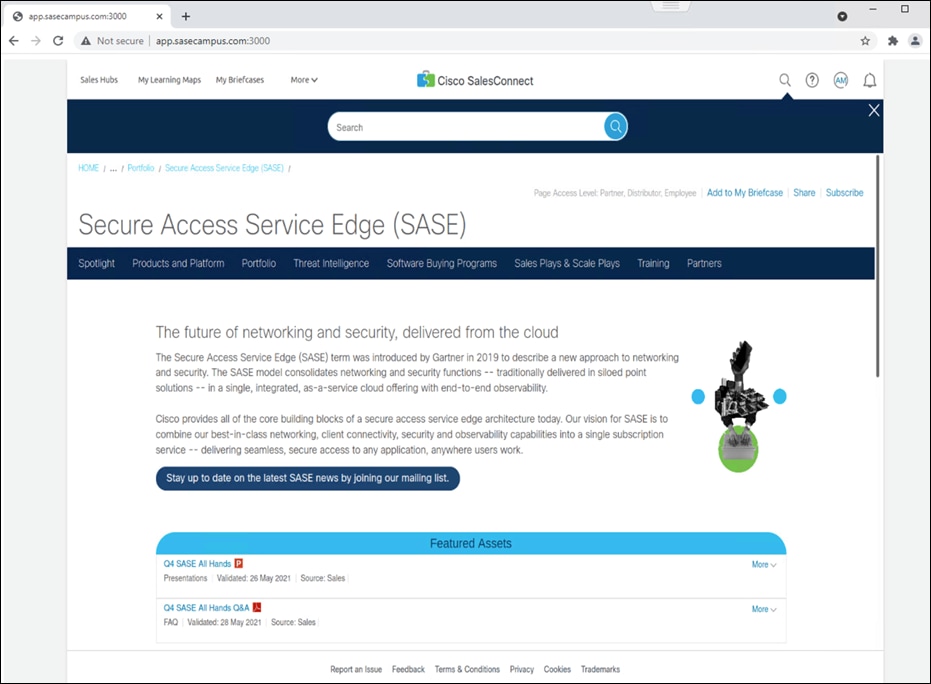Open the Threat Intelligence tab
Viewport: 931px width, 684px height.
(x=331, y=263)
